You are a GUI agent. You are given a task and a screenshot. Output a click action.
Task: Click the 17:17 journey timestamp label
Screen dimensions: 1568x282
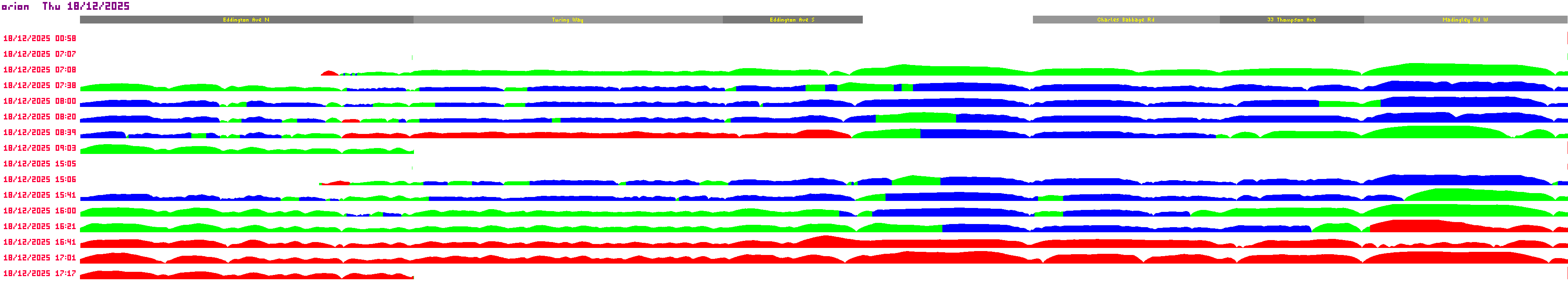40,273
